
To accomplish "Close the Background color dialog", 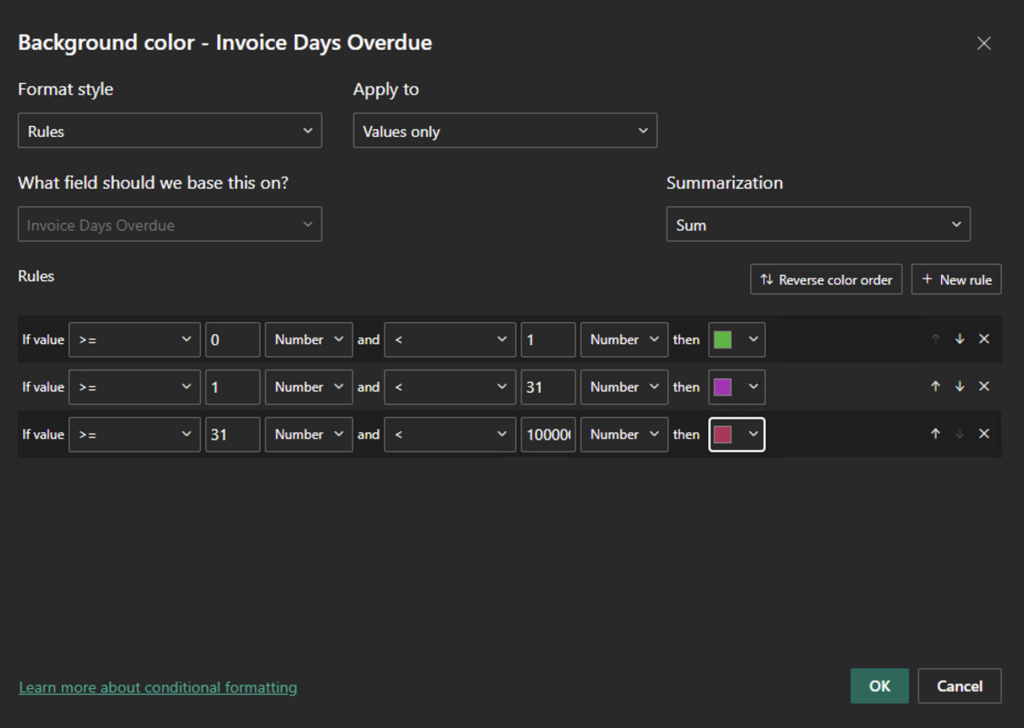I will (x=984, y=43).
